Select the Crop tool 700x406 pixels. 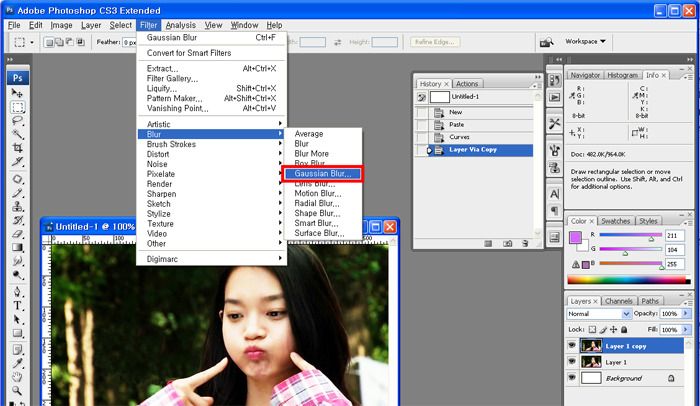pyautogui.click(x=17, y=148)
